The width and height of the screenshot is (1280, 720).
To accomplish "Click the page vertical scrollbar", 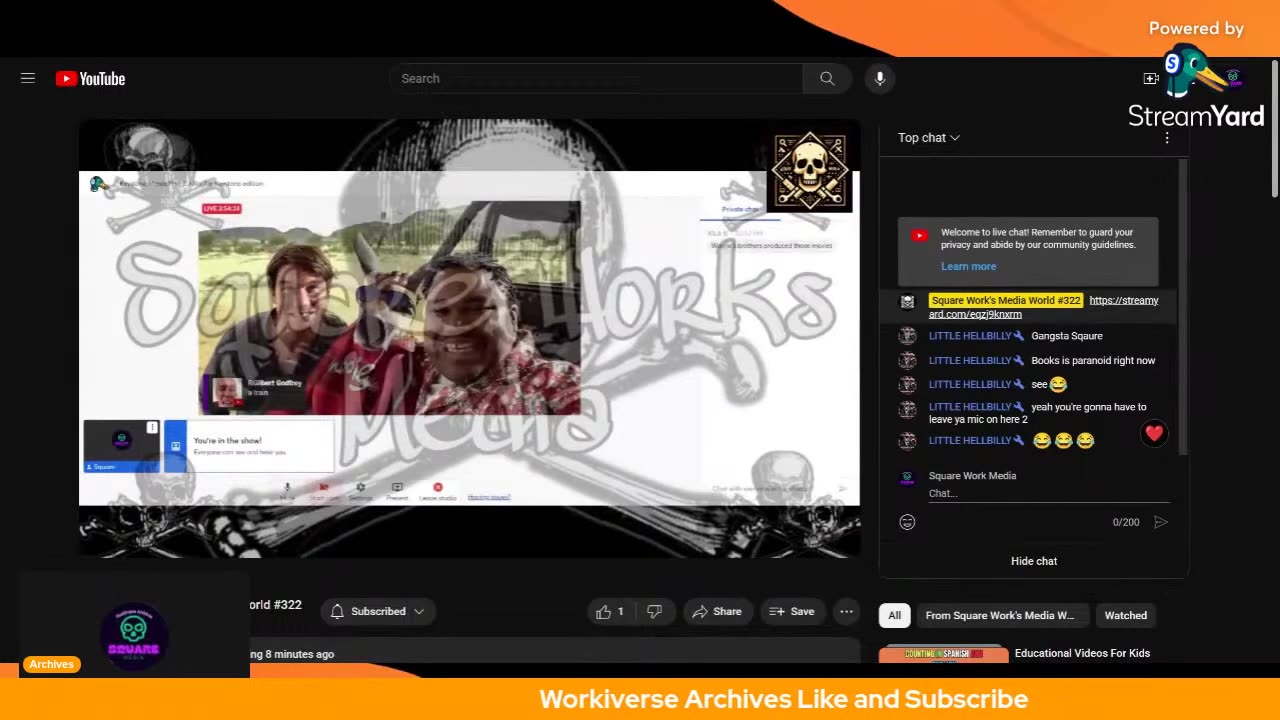I will (1274, 130).
